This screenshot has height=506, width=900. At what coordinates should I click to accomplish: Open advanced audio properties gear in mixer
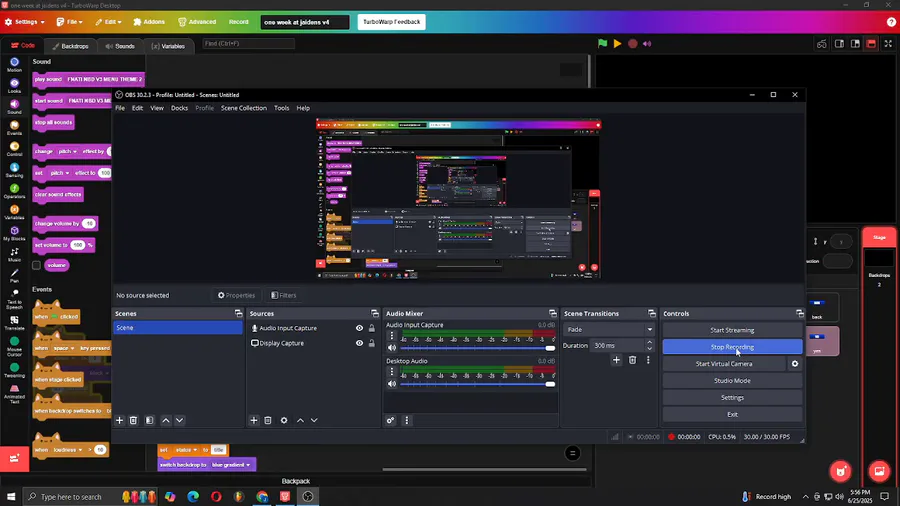[x=390, y=421]
